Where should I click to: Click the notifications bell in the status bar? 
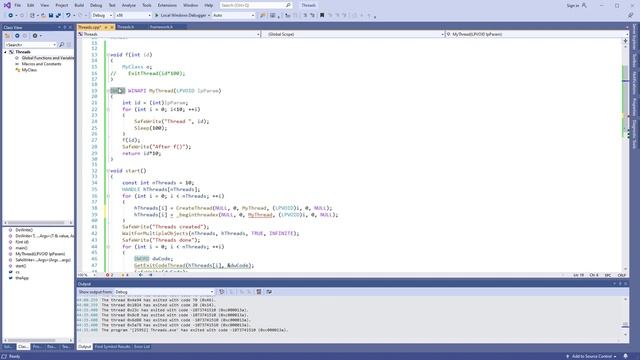626,356
